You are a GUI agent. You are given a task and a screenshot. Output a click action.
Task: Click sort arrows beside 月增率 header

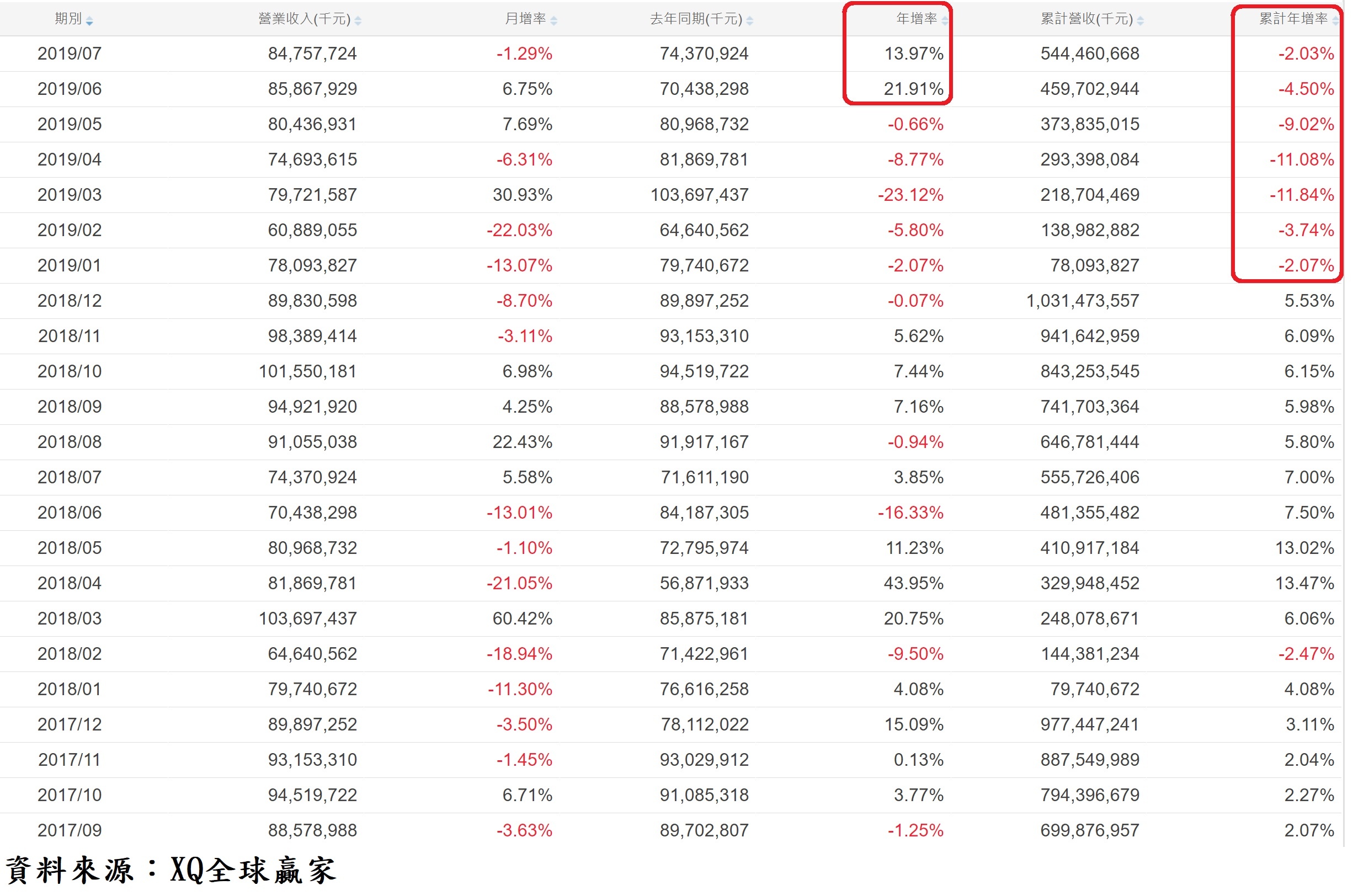tap(554, 20)
